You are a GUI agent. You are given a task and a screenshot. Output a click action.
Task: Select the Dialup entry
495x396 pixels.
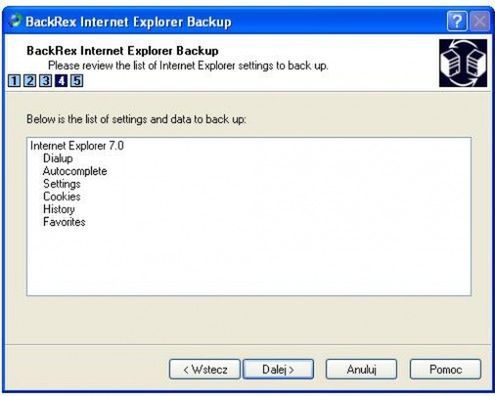click(58, 158)
